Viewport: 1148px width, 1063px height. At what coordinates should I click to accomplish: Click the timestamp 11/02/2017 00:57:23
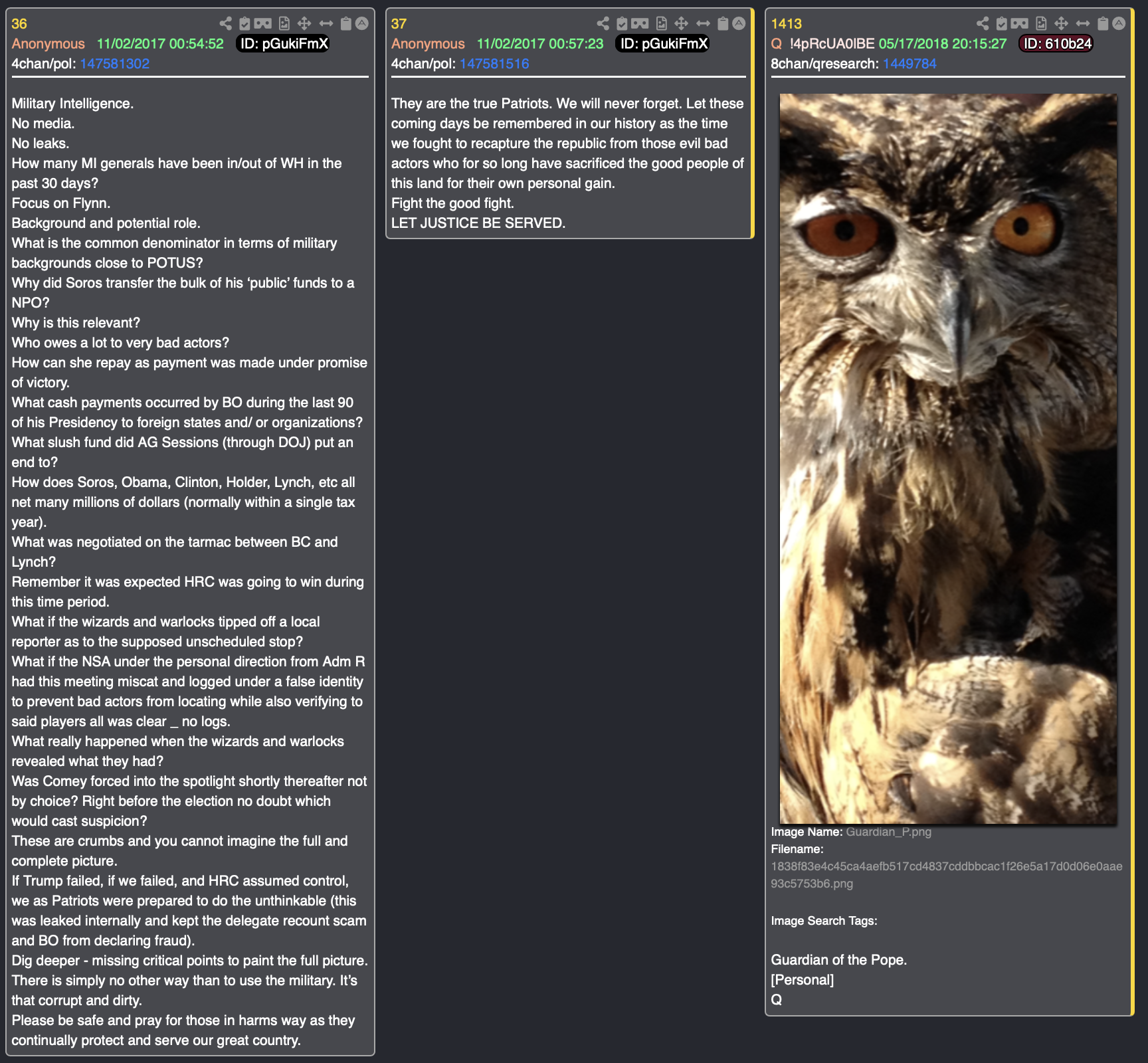tap(540, 44)
